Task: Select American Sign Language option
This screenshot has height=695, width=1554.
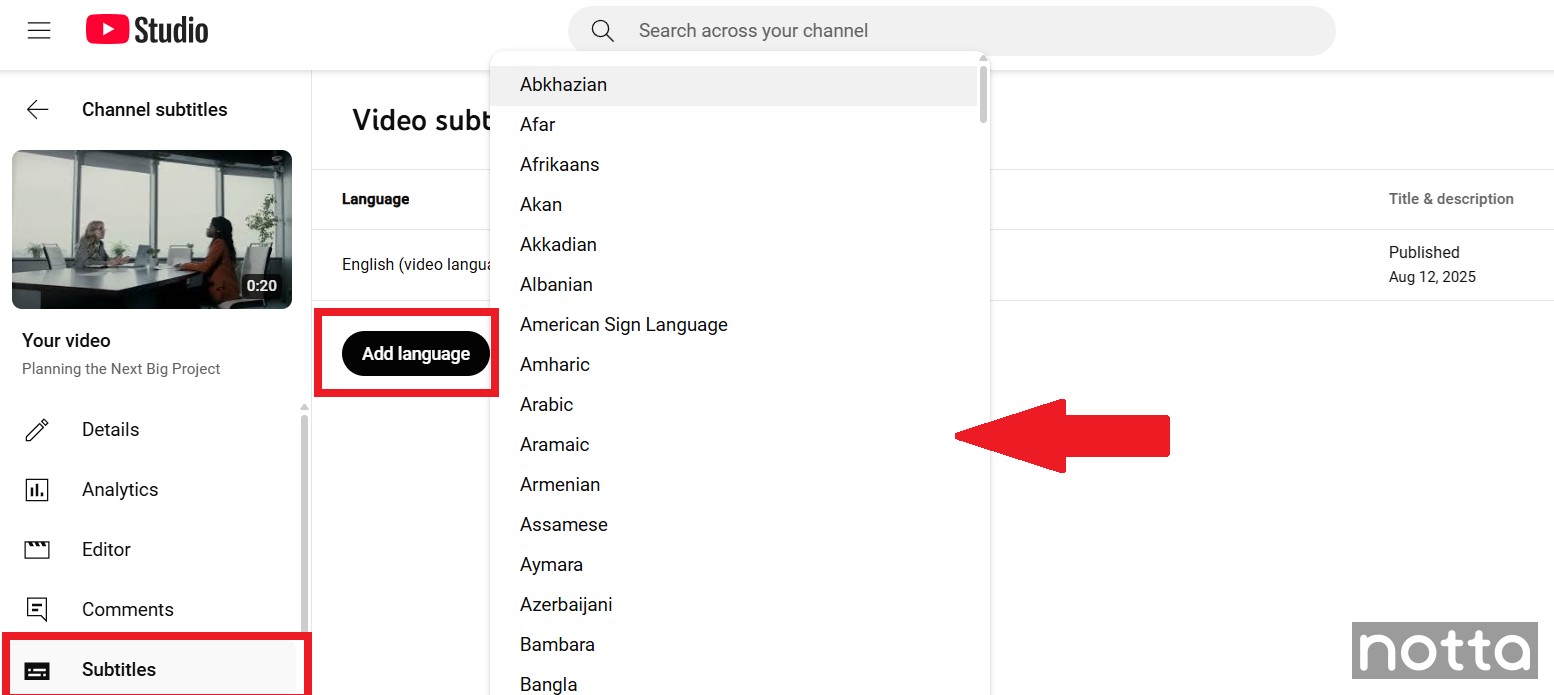Action: [623, 325]
